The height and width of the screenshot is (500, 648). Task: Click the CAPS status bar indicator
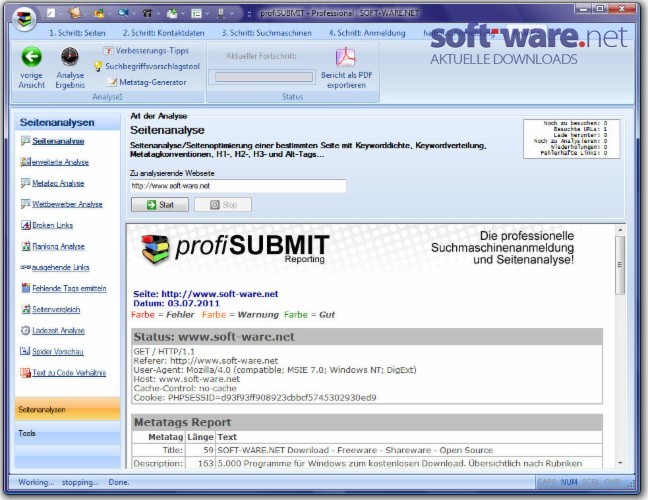(x=547, y=482)
